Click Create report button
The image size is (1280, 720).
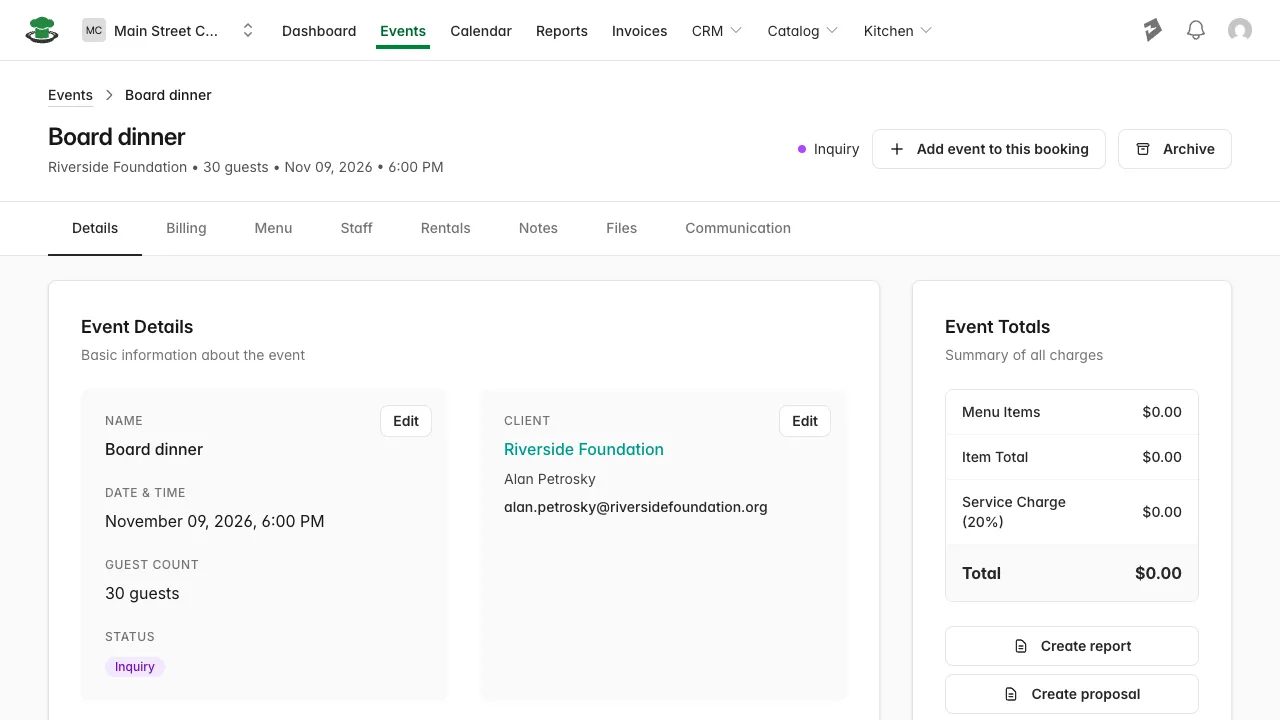click(x=1072, y=646)
